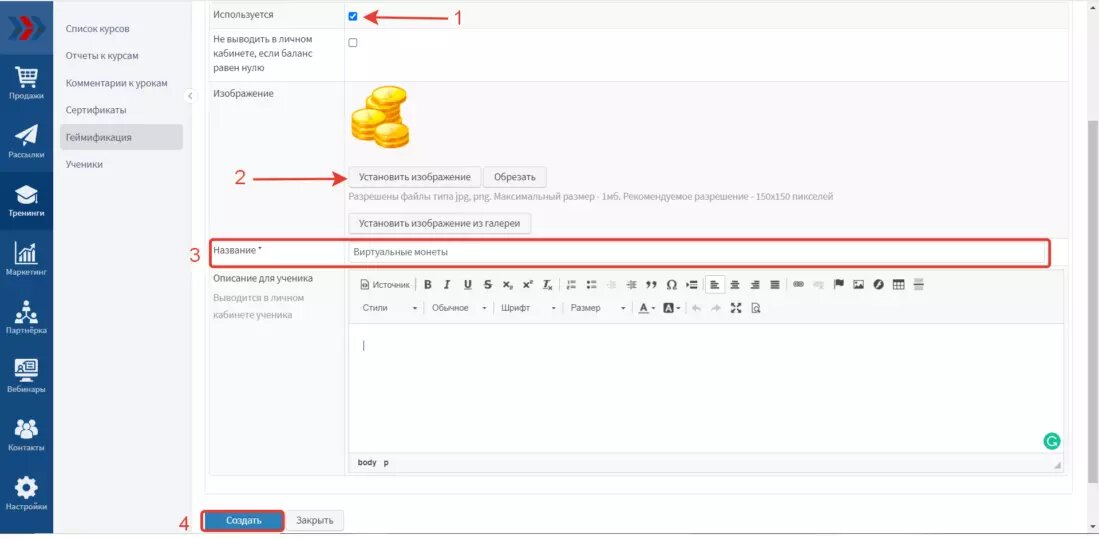Insert a table in editor
The height and width of the screenshot is (539, 1099).
899,285
